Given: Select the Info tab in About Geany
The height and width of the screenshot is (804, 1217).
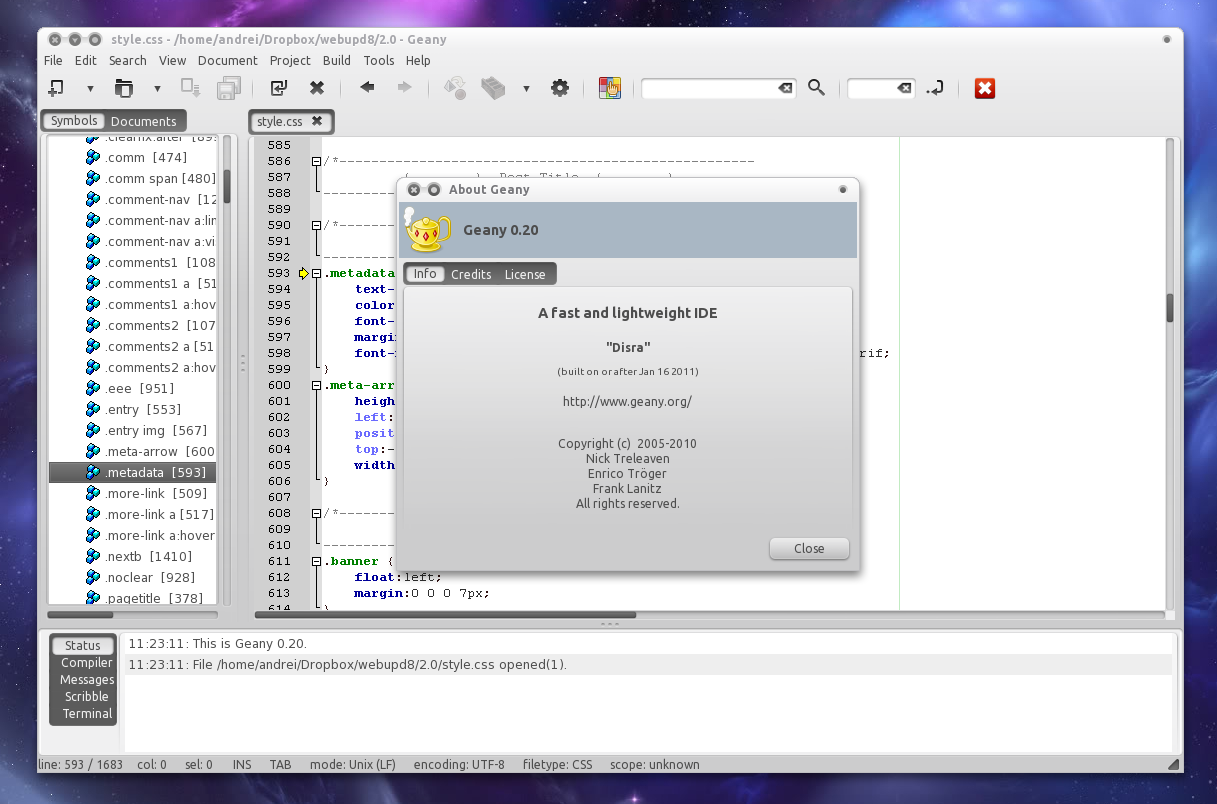Looking at the screenshot, I should [x=425, y=274].
